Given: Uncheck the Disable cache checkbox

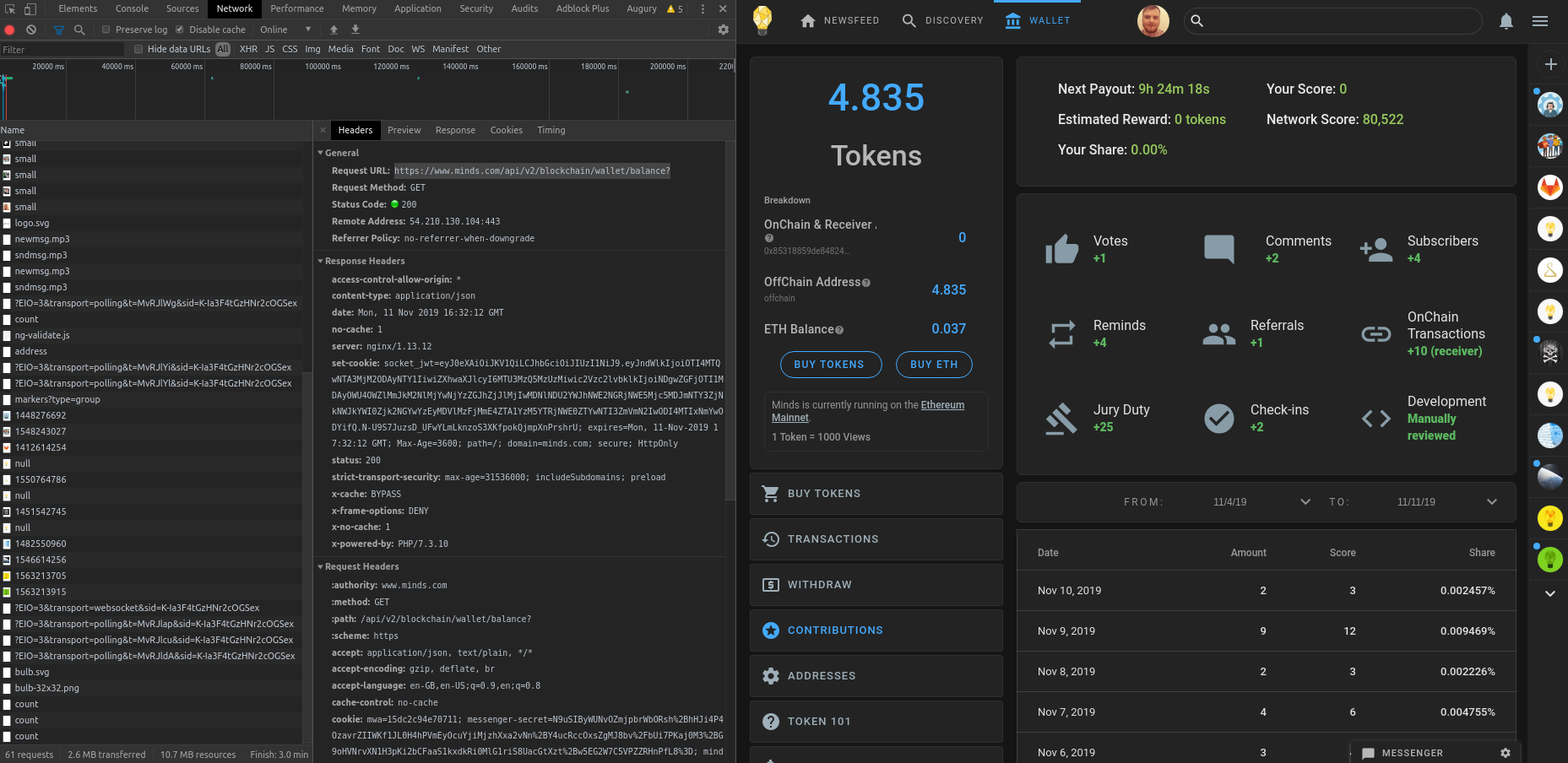Looking at the screenshot, I should coord(179,30).
